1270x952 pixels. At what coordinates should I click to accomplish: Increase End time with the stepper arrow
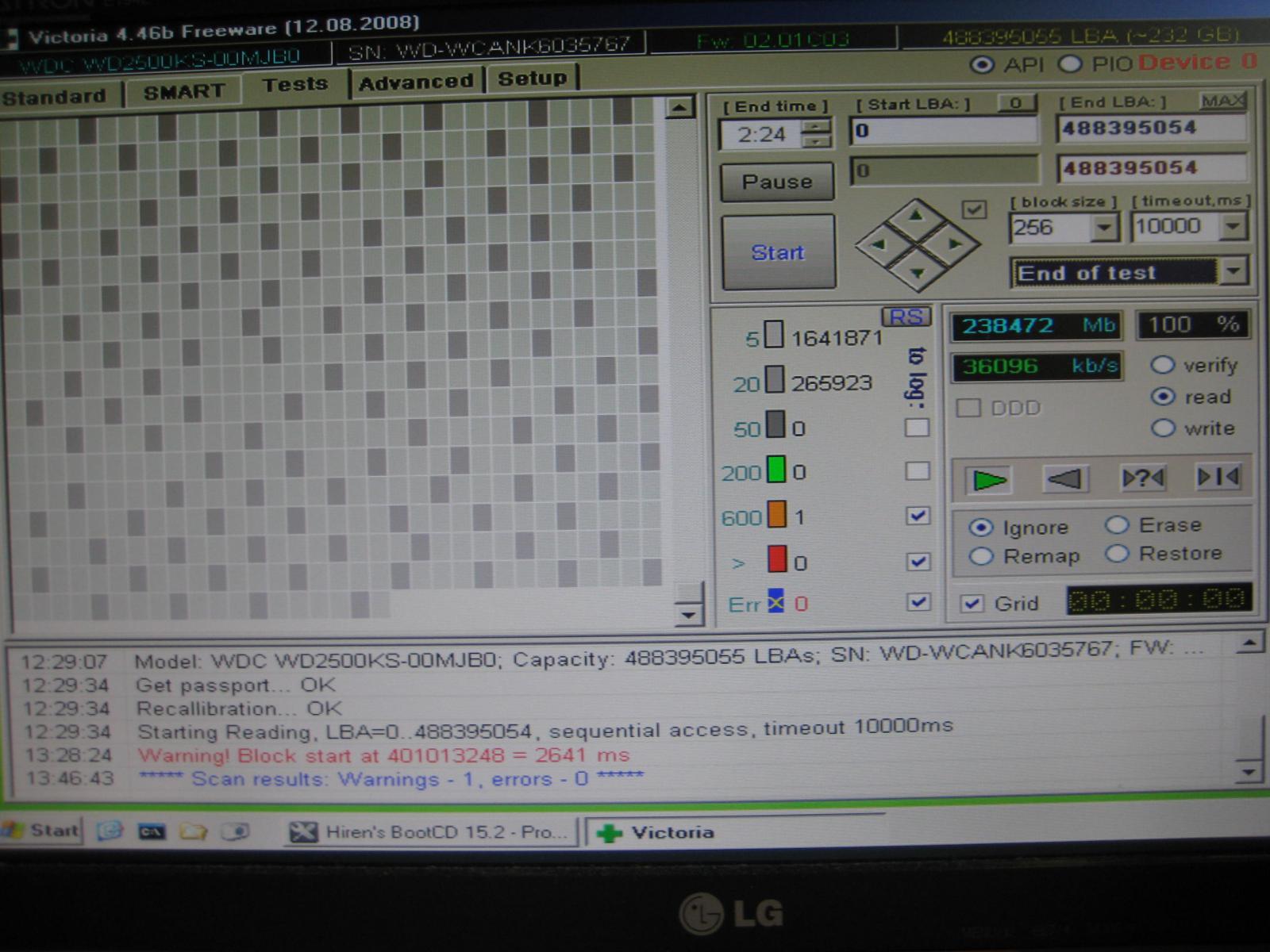pos(816,126)
